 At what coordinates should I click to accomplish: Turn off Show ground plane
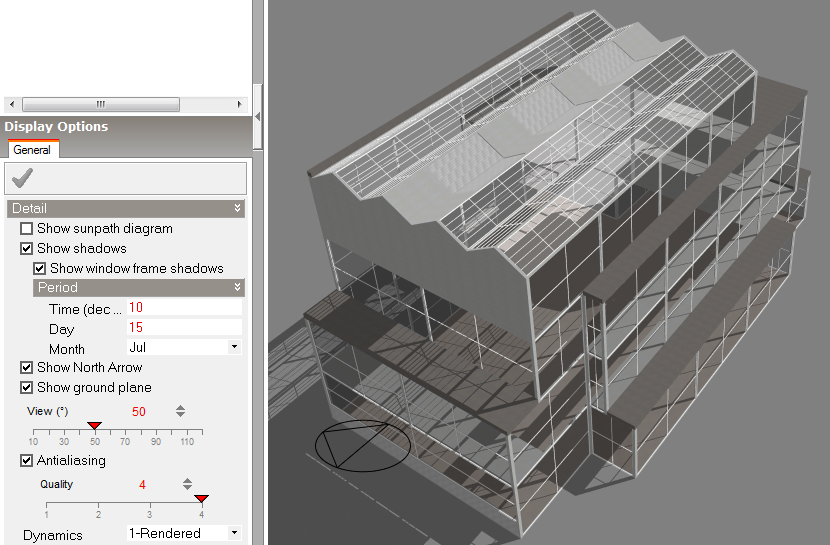27,388
